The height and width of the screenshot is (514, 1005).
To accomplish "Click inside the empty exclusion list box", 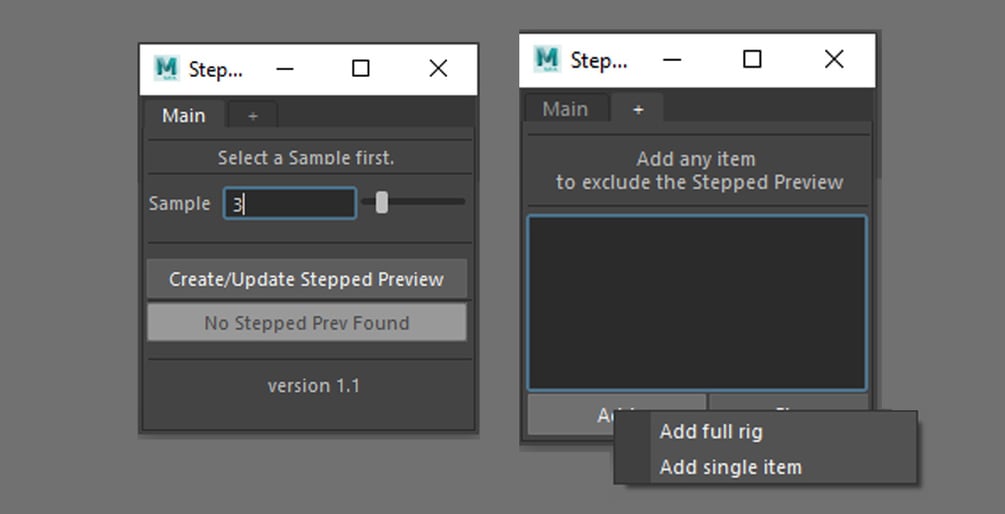I will (697, 302).
